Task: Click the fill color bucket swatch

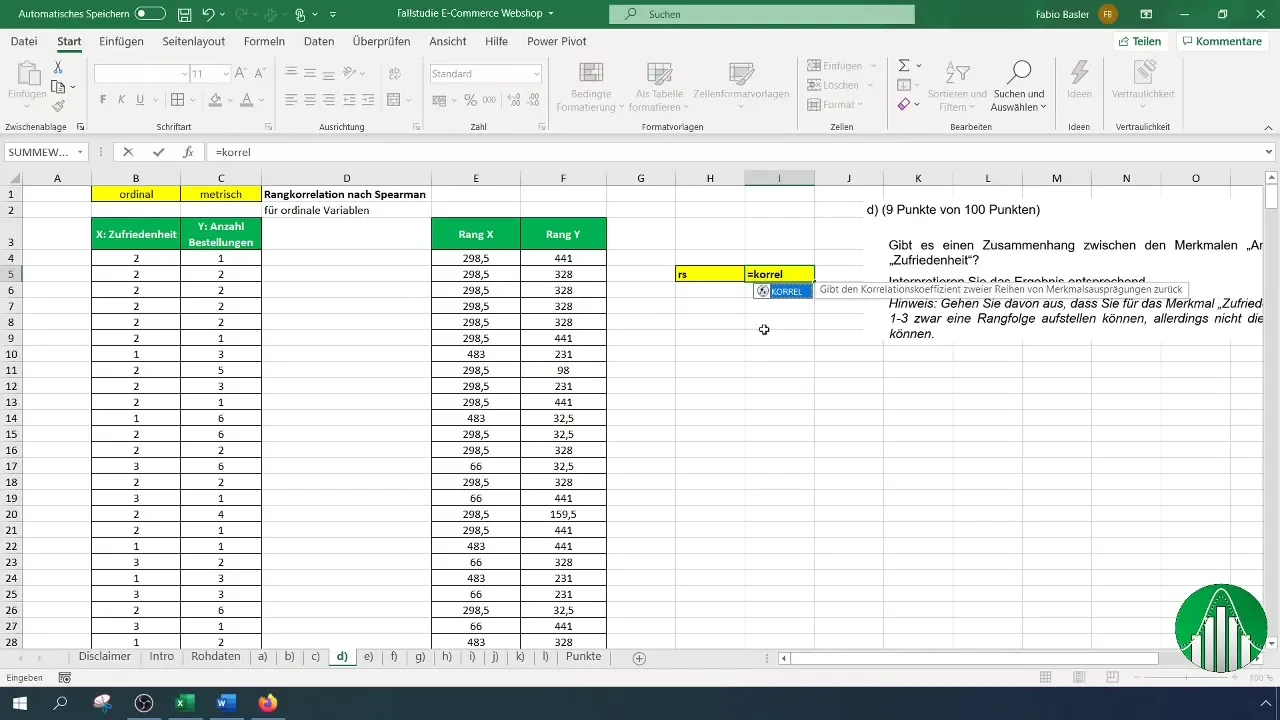Action: click(x=215, y=100)
